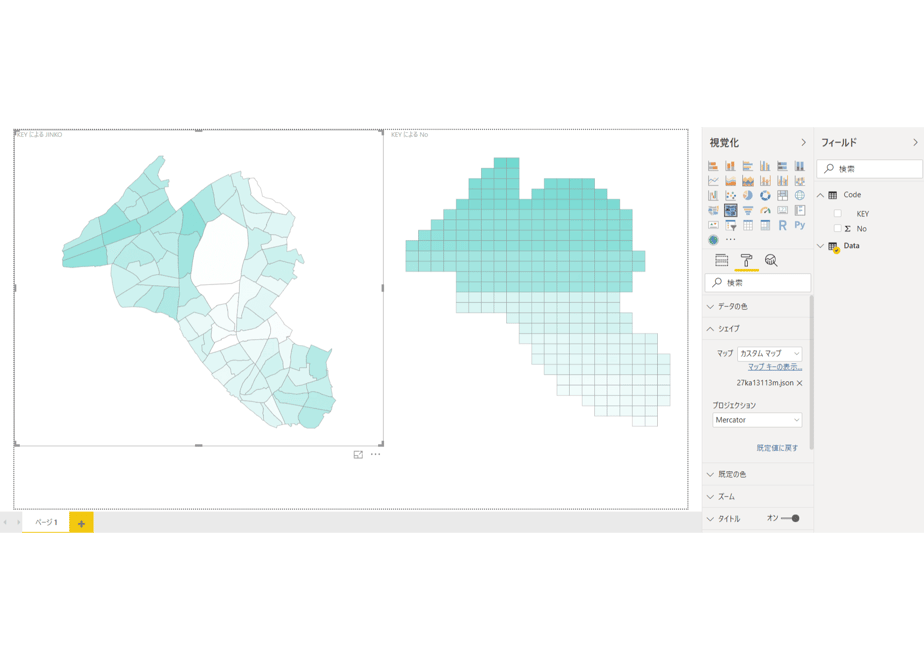The image size is (924, 660).
Task: Click focus mode icon below left map
Action: pyautogui.click(x=358, y=454)
